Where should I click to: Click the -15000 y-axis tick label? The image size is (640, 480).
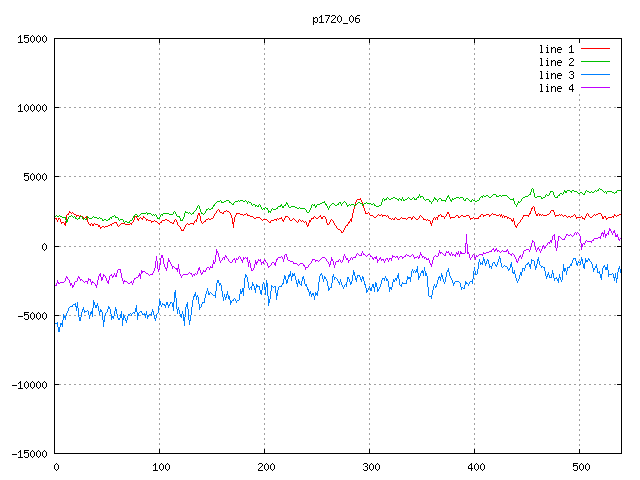29,453
